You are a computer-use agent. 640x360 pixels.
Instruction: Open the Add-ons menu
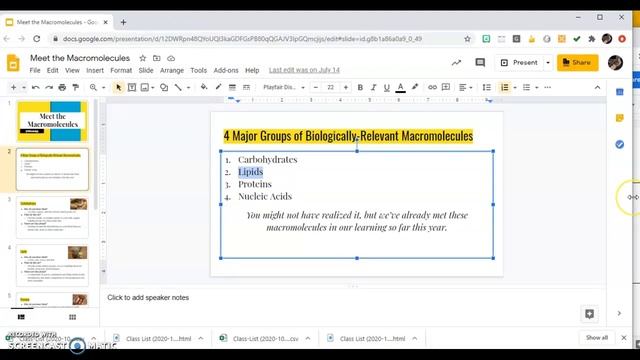(x=226, y=70)
